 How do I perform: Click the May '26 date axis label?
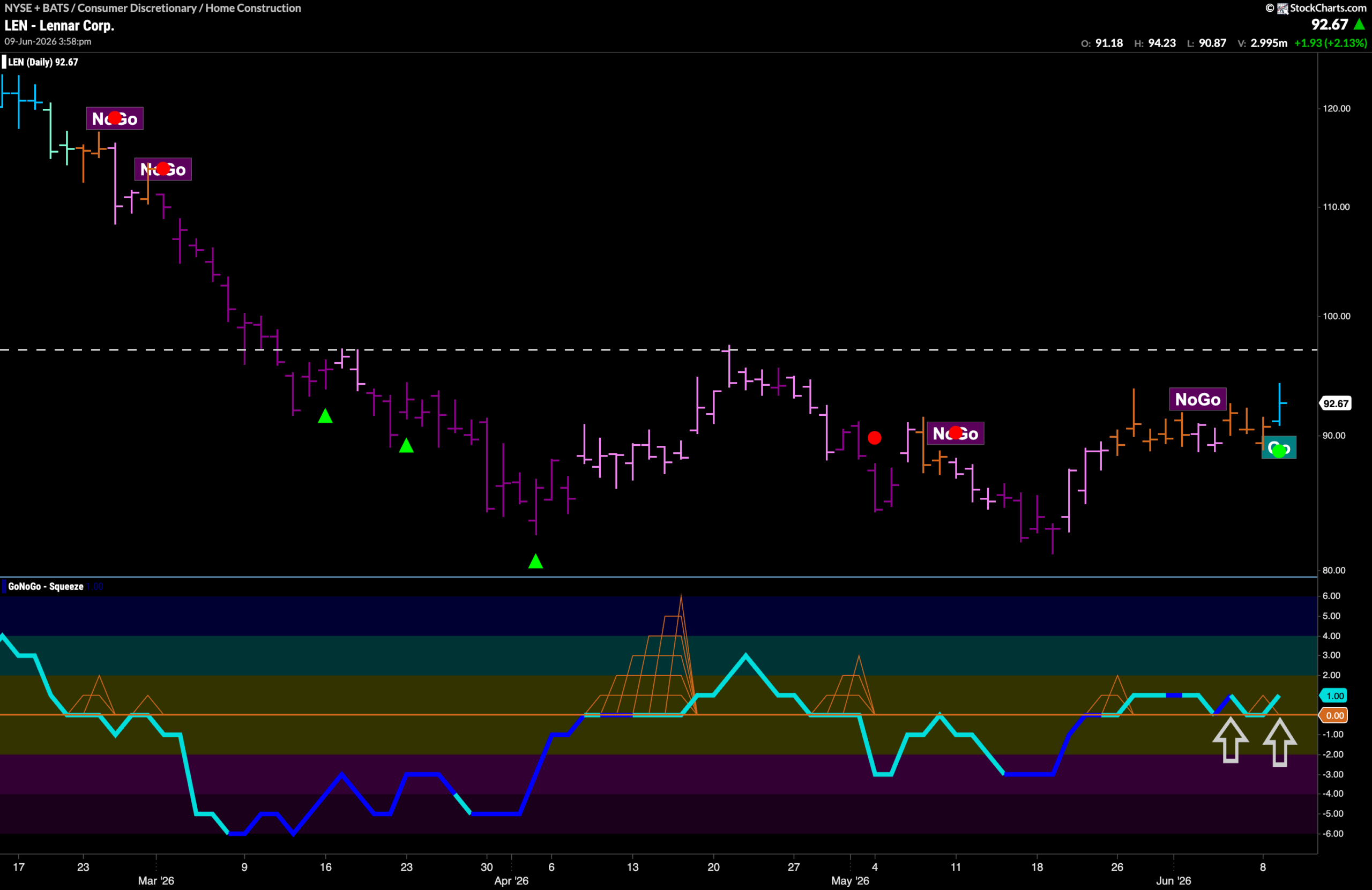(849, 881)
